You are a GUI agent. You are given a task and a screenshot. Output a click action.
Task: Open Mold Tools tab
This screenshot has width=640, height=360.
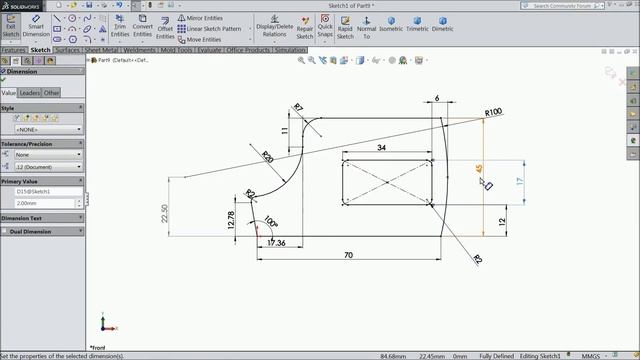pyautogui.click(x=176, y=50)
